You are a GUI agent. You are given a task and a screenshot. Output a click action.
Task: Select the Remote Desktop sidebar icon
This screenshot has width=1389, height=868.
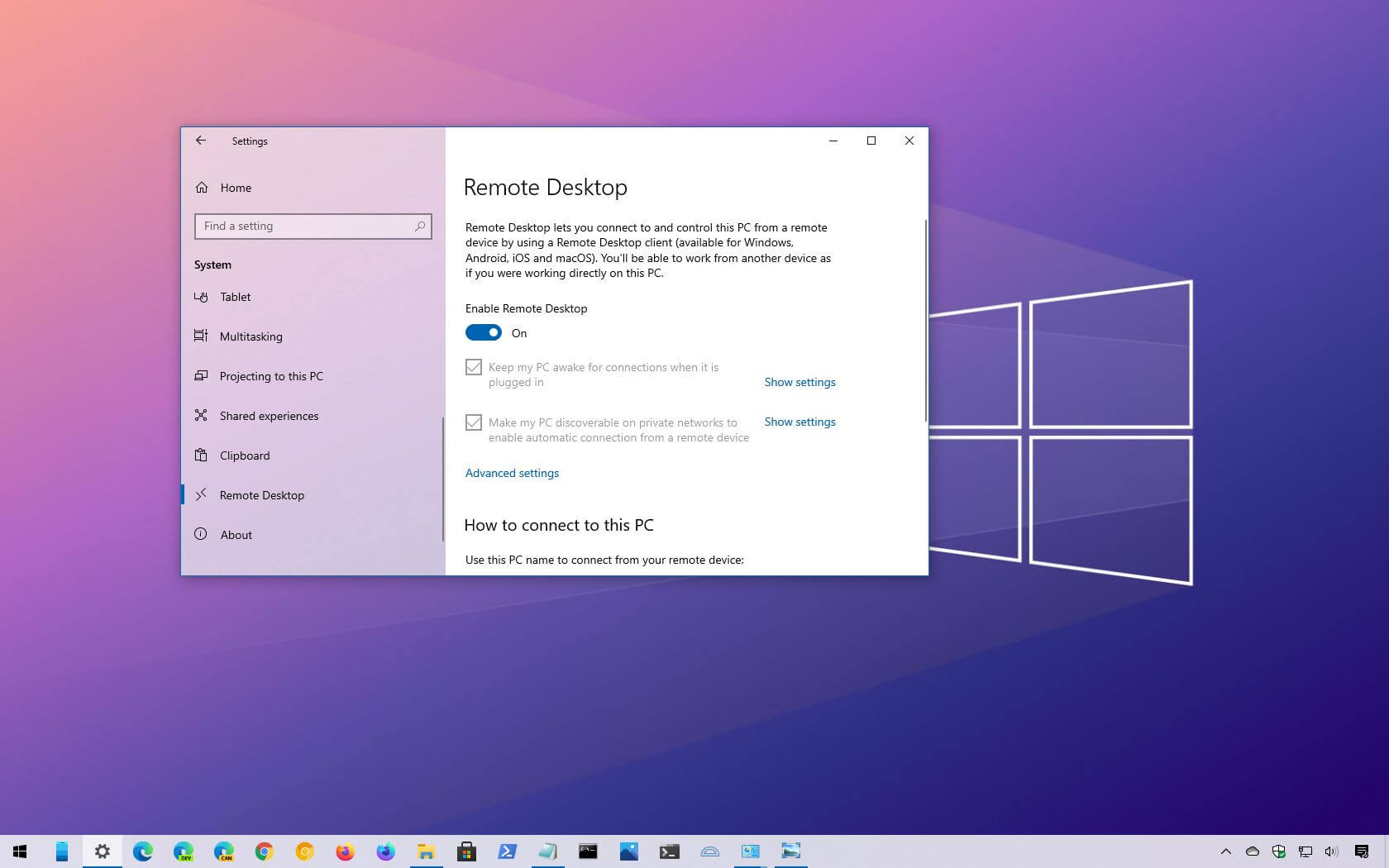(201, 494)
